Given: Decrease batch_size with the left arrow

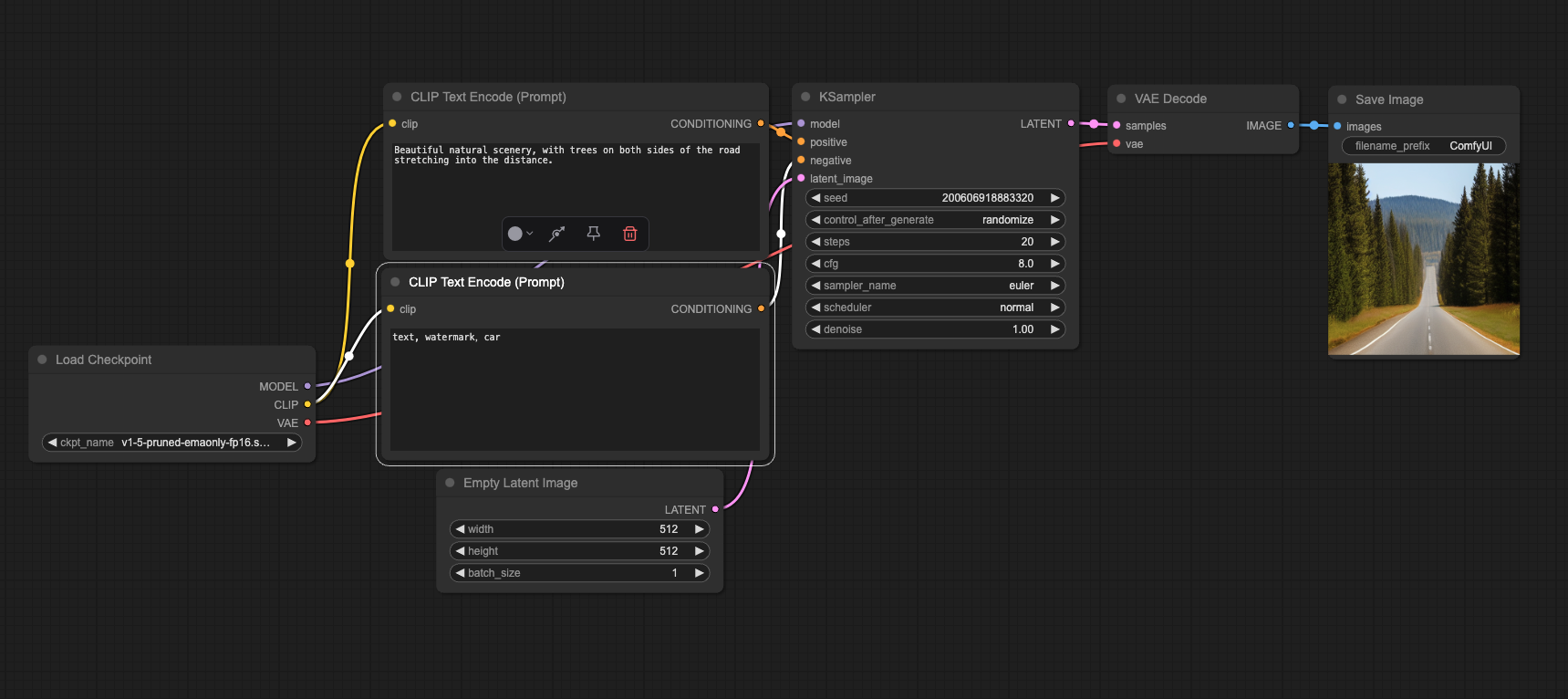Looking at the screenshot, I should click(460, 573).
